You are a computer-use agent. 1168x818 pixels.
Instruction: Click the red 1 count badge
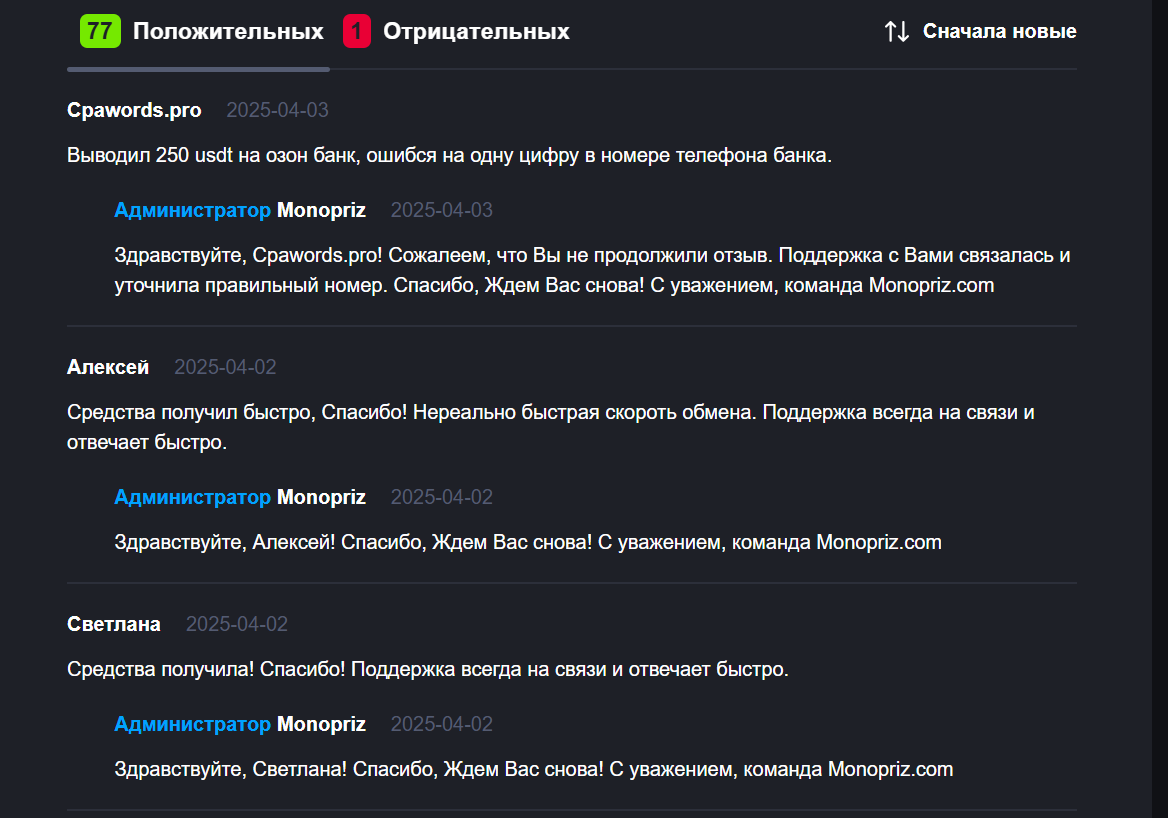[357, 31]
